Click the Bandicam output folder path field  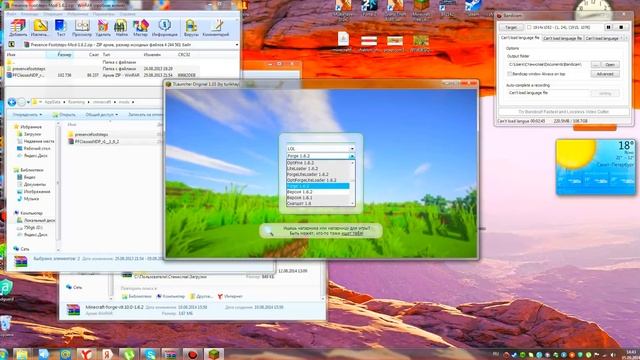(x=548, y=64)
